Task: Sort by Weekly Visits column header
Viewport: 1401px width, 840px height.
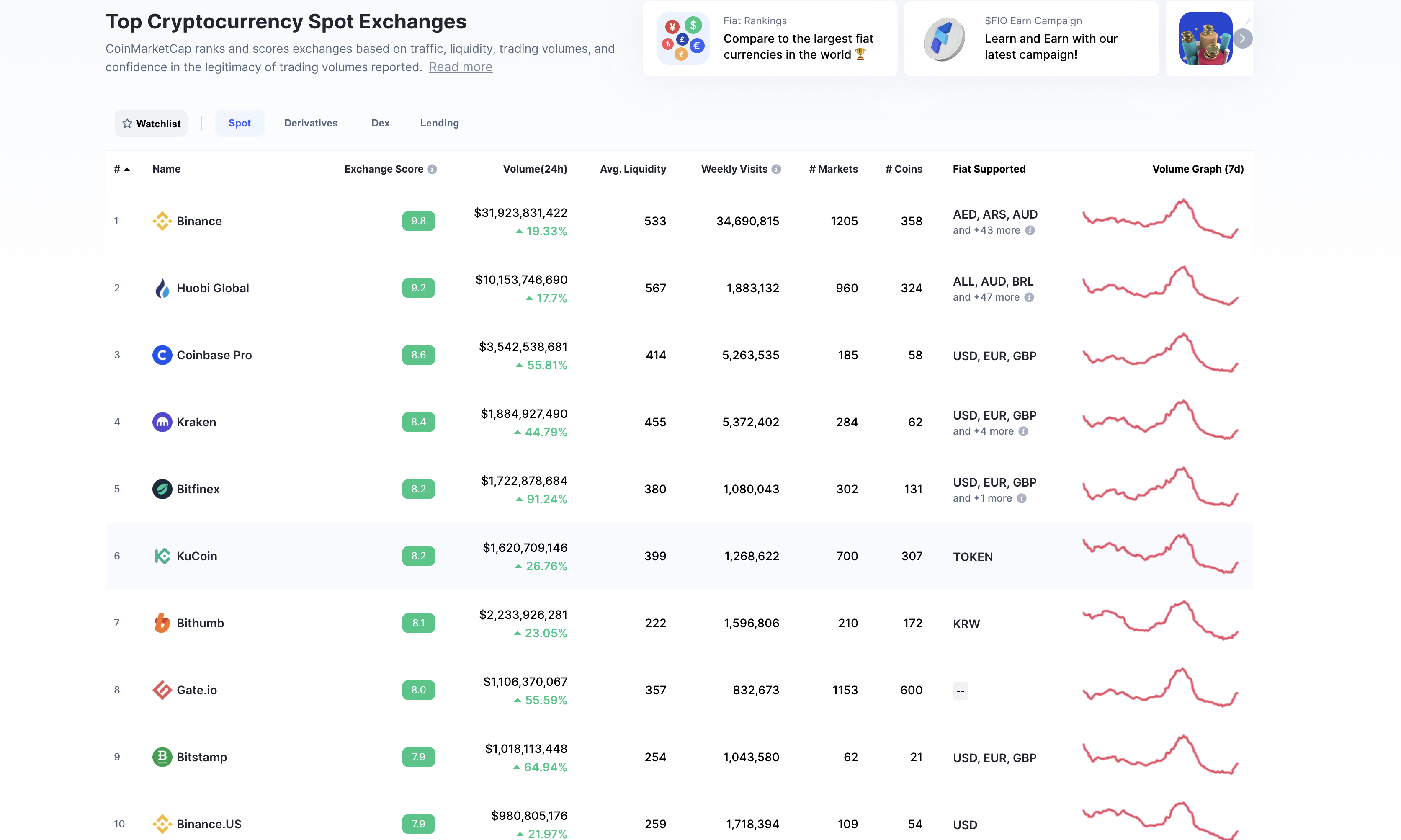Action: coord(734,169)
